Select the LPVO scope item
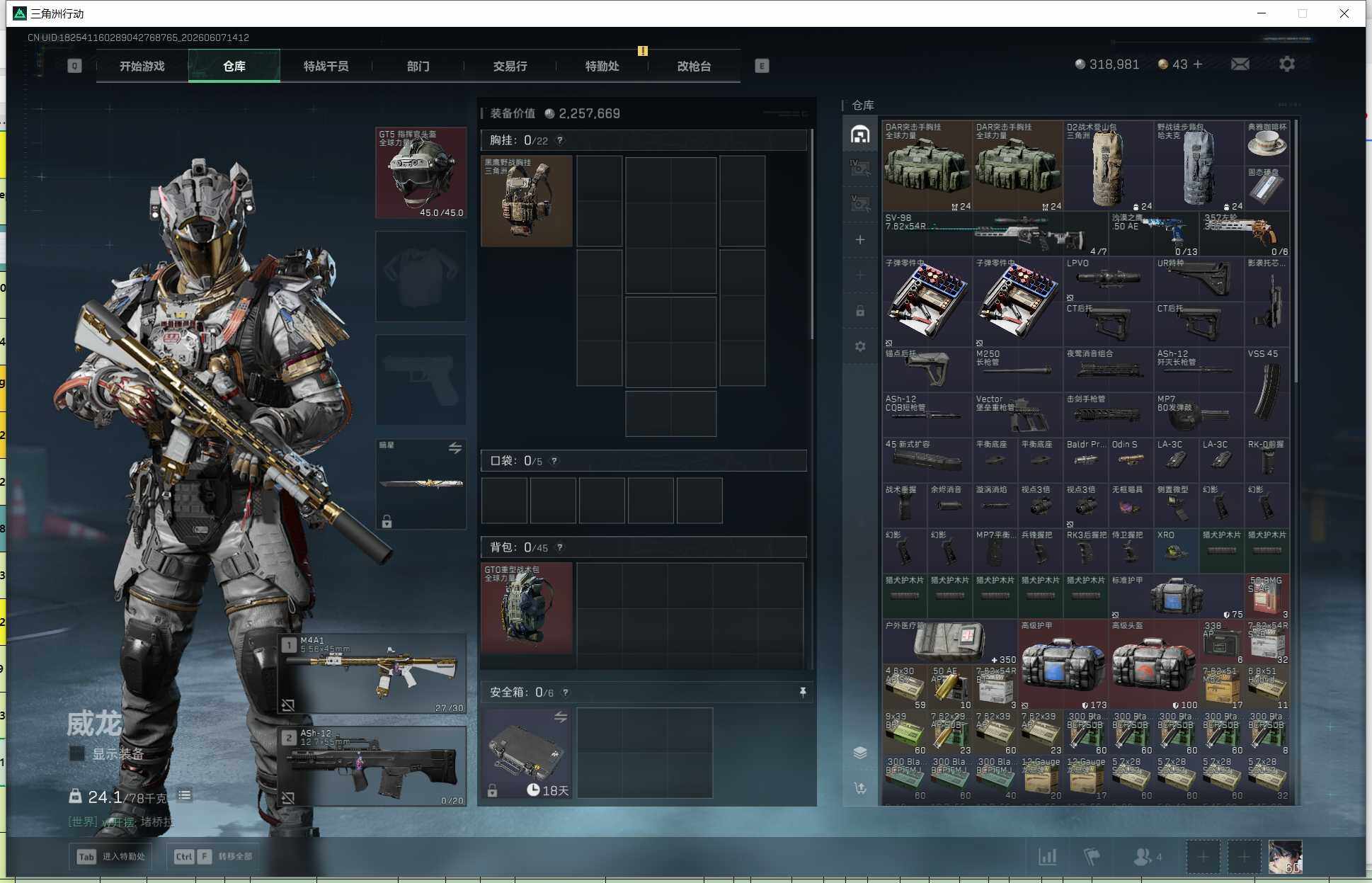The height and width of the screenshot is (883, 1372). [x=1109, y=279]
